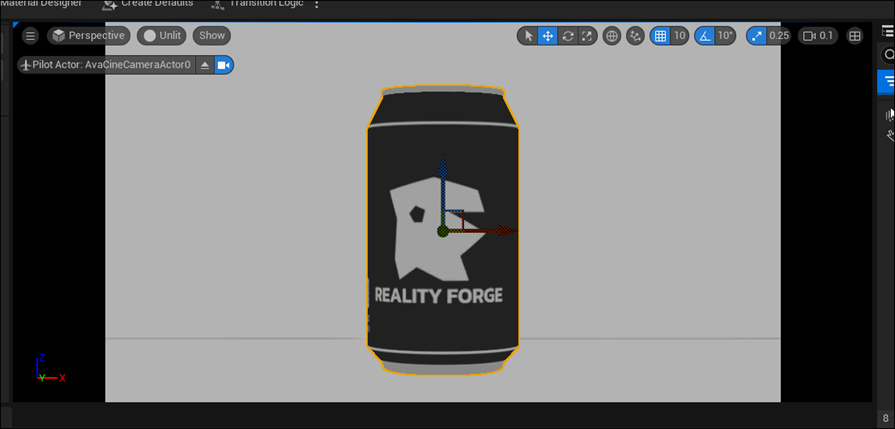Open the Perspective view mode dropdown

pos(88,36)
